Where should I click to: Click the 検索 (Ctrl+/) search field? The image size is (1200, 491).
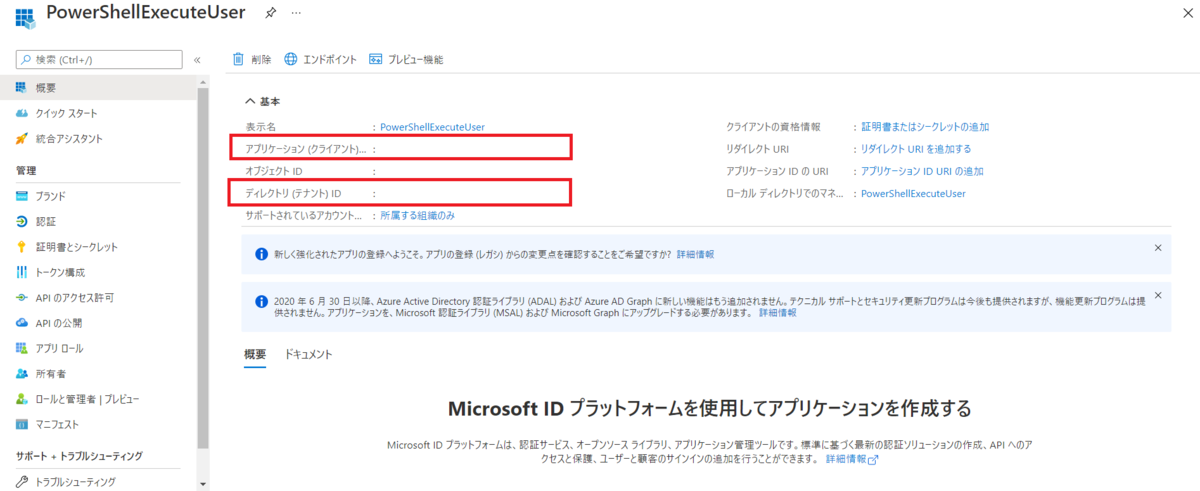[99, 59]
